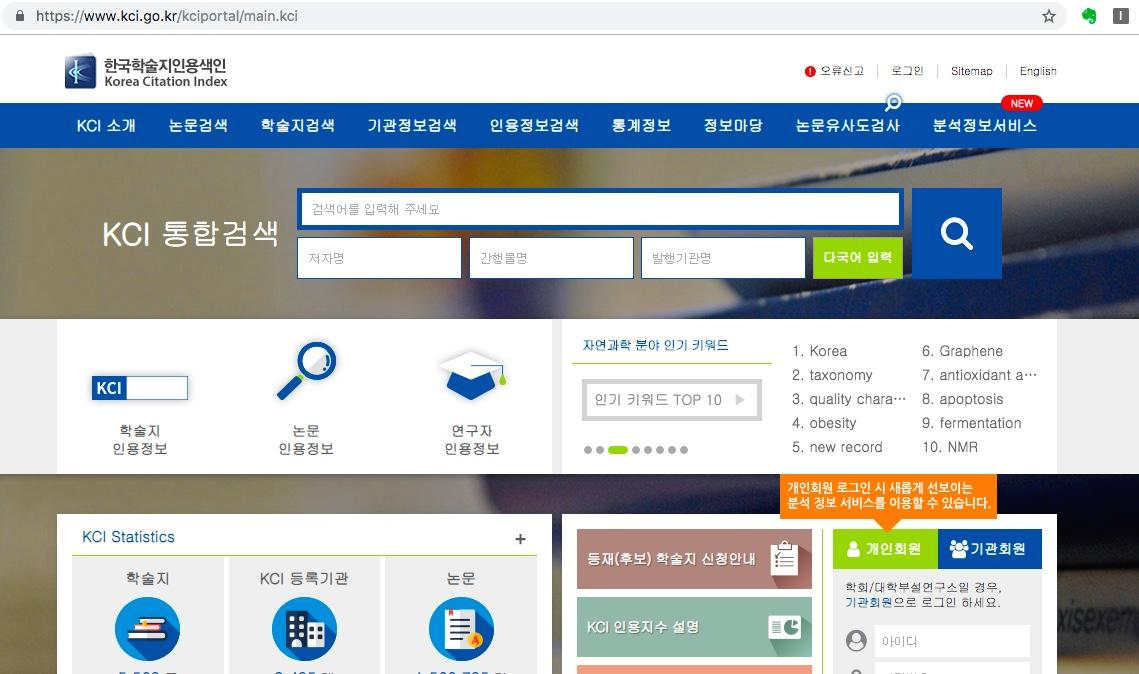Open the 정보마당 menu

733,126
